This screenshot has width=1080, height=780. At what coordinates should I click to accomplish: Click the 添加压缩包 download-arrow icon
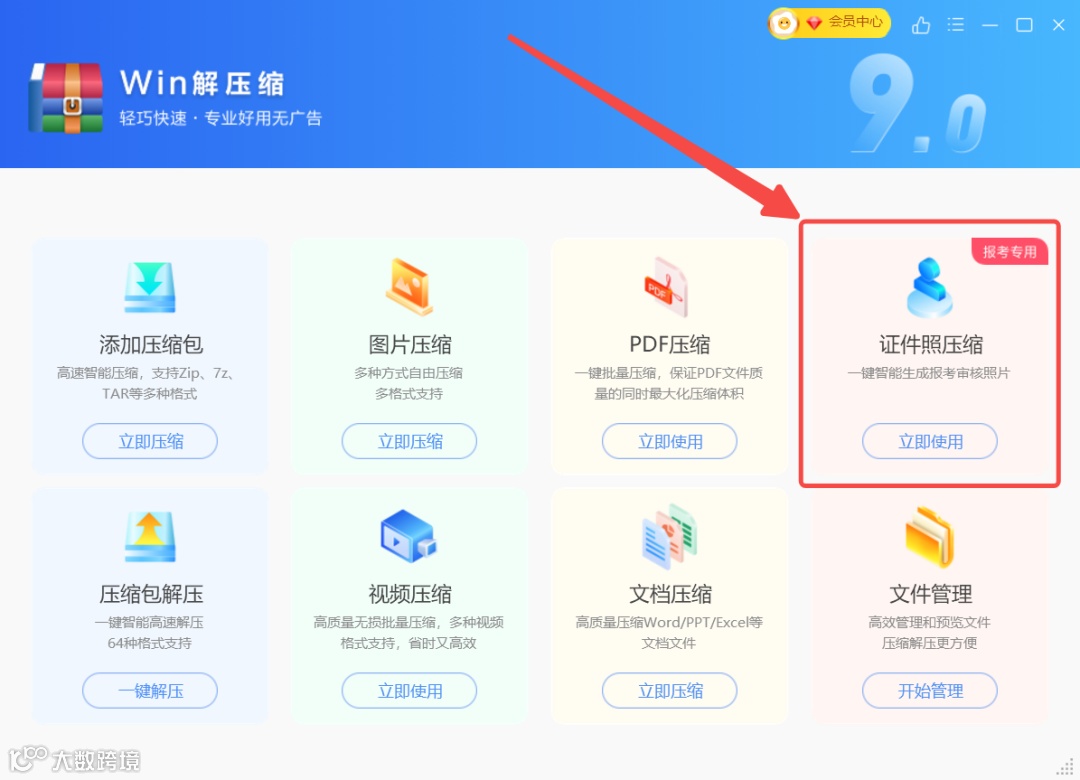(150, 287)
